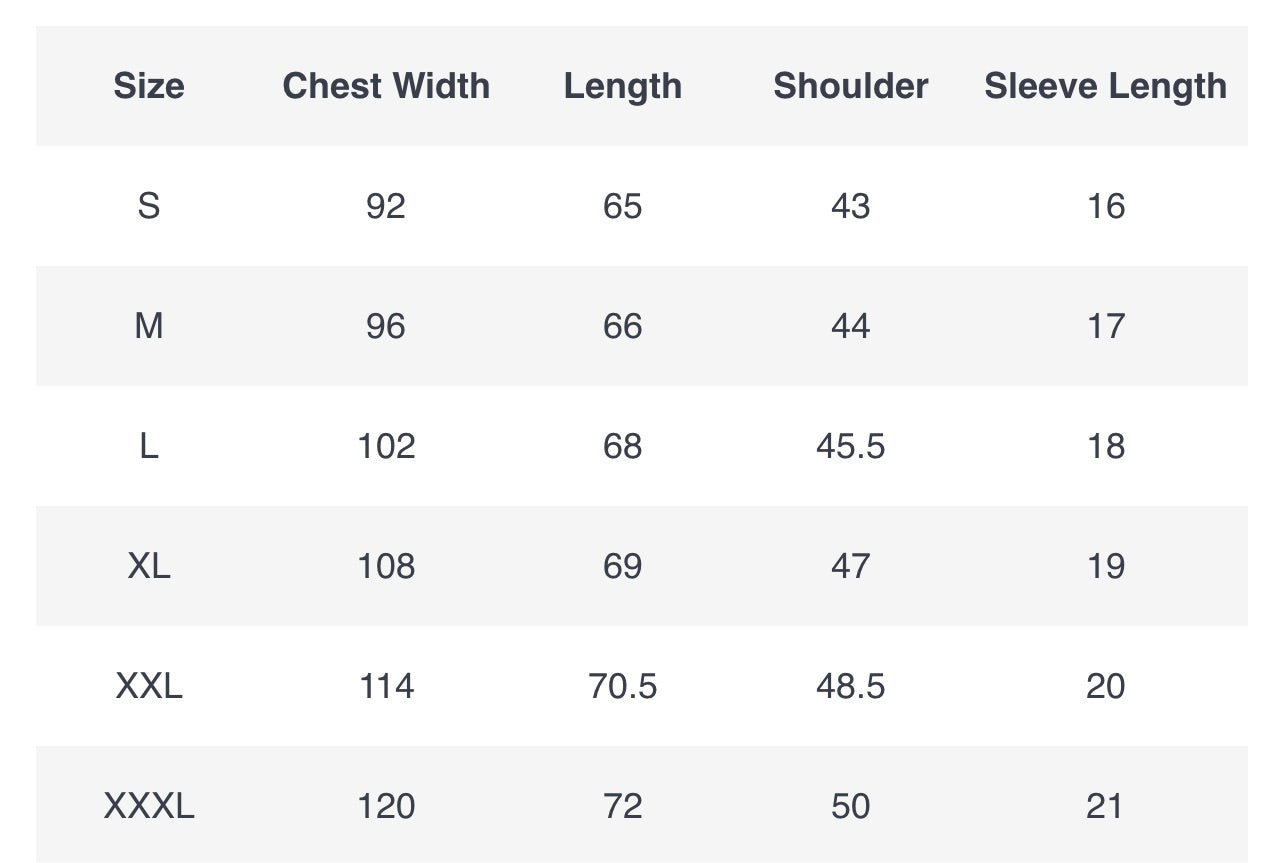The height and width of the screenshot is (863, 1284).
Task: Select the XL size row label
Action: click(149, 566)
